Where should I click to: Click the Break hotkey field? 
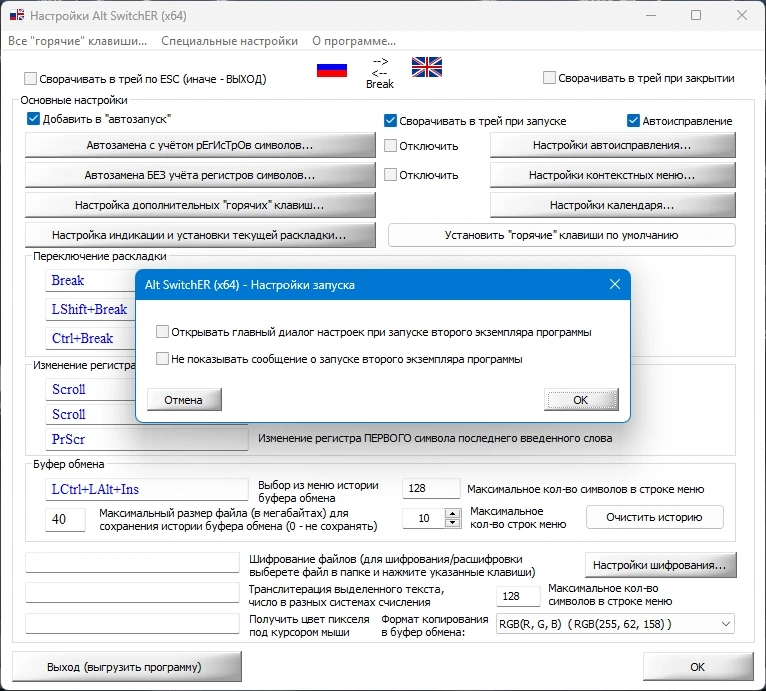click(x=90, y=281)
